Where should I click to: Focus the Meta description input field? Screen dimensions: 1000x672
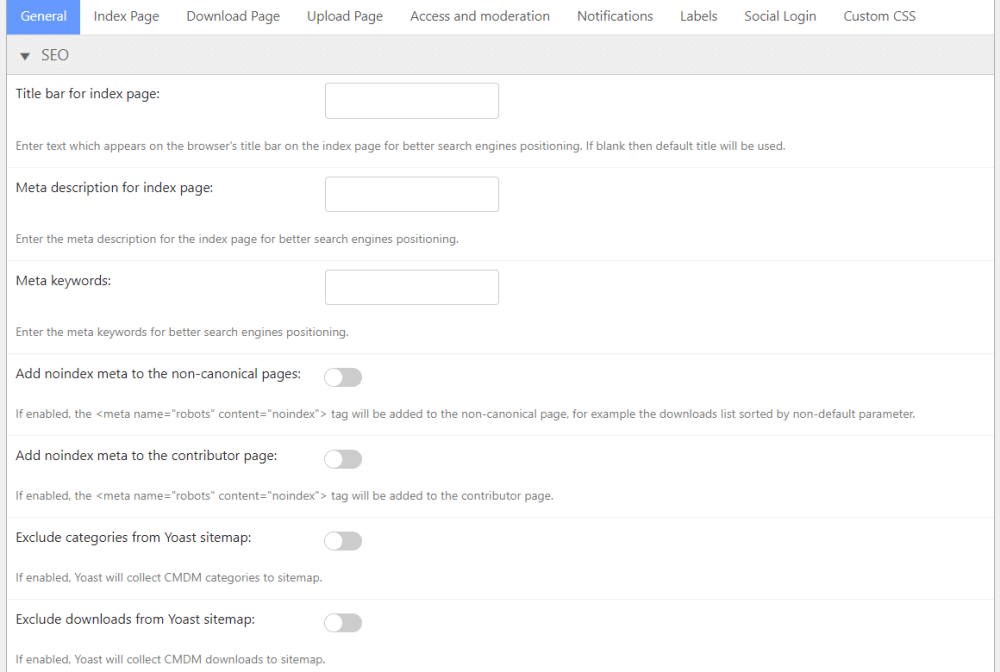[411, 194]
